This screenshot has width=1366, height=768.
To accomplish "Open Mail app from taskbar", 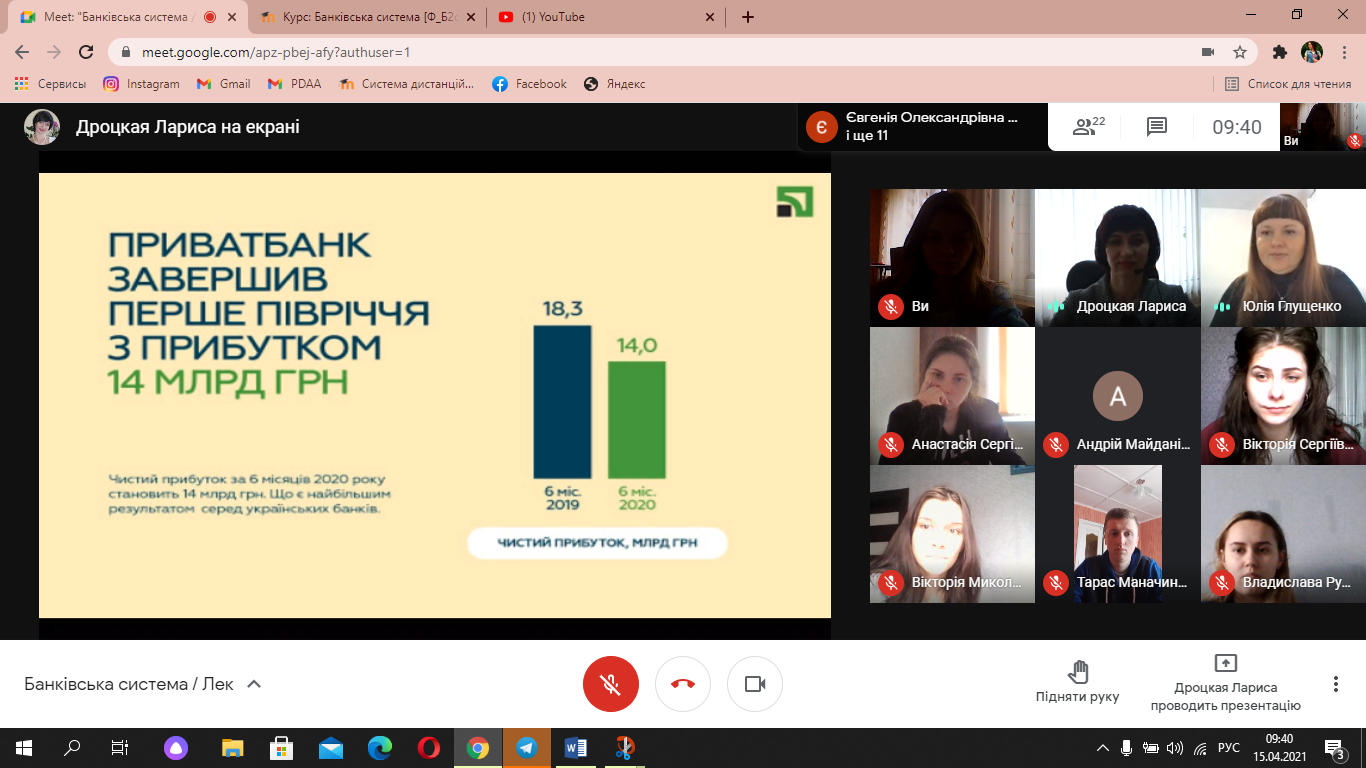I will [330, 748].
